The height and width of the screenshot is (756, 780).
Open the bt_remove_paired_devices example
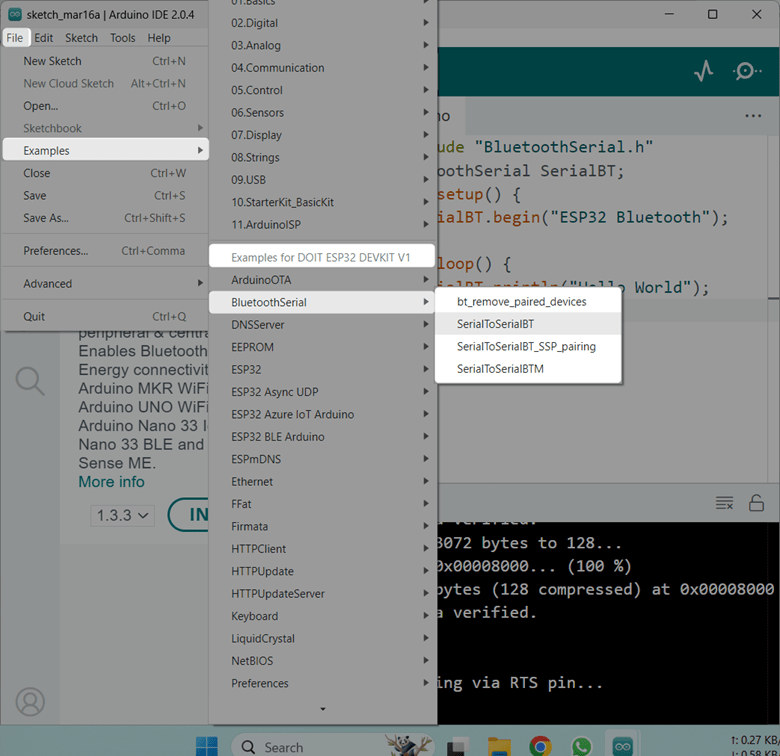click(528, 301)
